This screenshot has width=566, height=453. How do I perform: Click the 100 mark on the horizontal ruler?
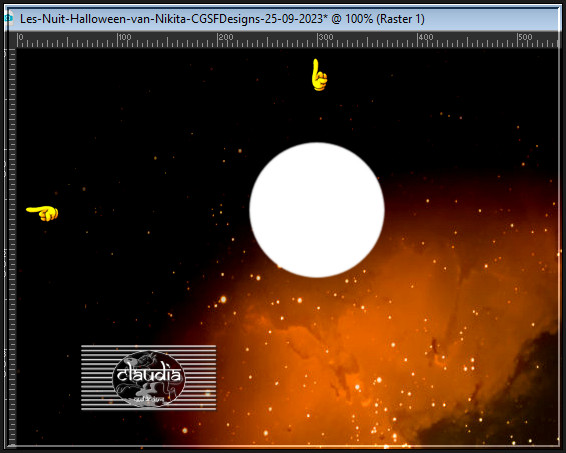tap(125, 37)
